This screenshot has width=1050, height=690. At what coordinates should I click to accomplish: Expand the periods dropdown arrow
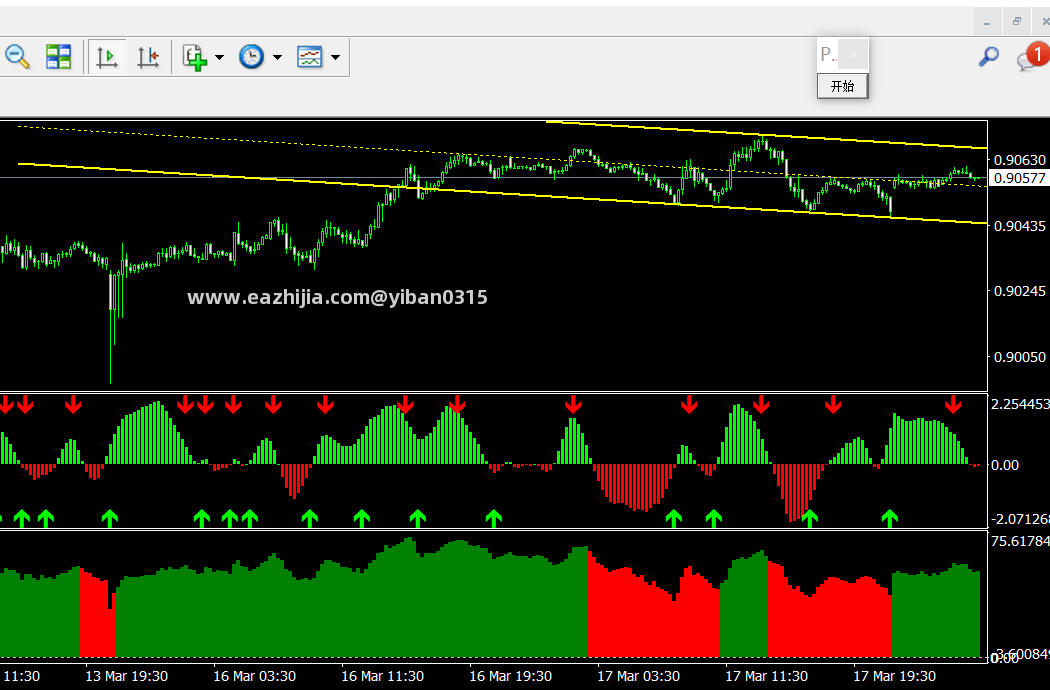277,58
